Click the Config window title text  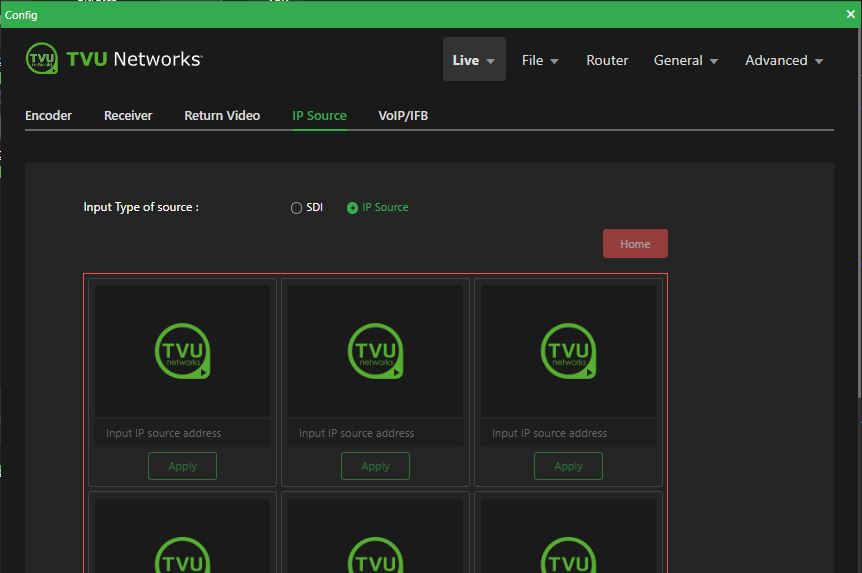point(21,15)
